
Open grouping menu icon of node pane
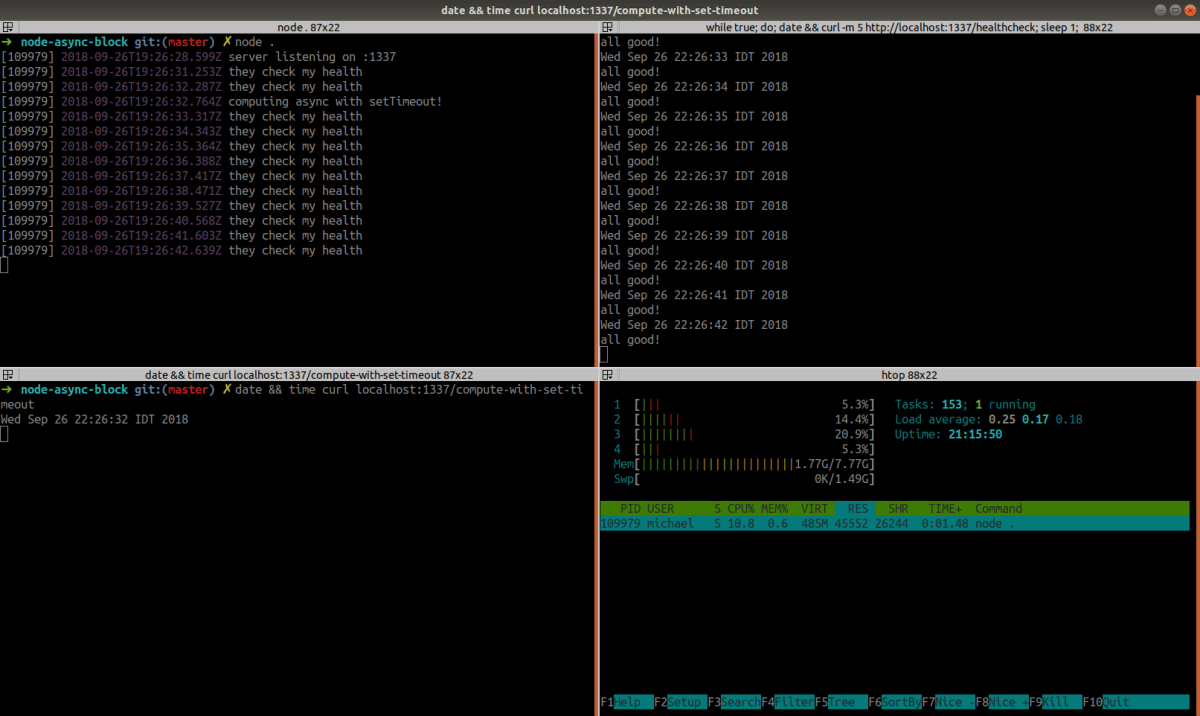tap(6, 27)
